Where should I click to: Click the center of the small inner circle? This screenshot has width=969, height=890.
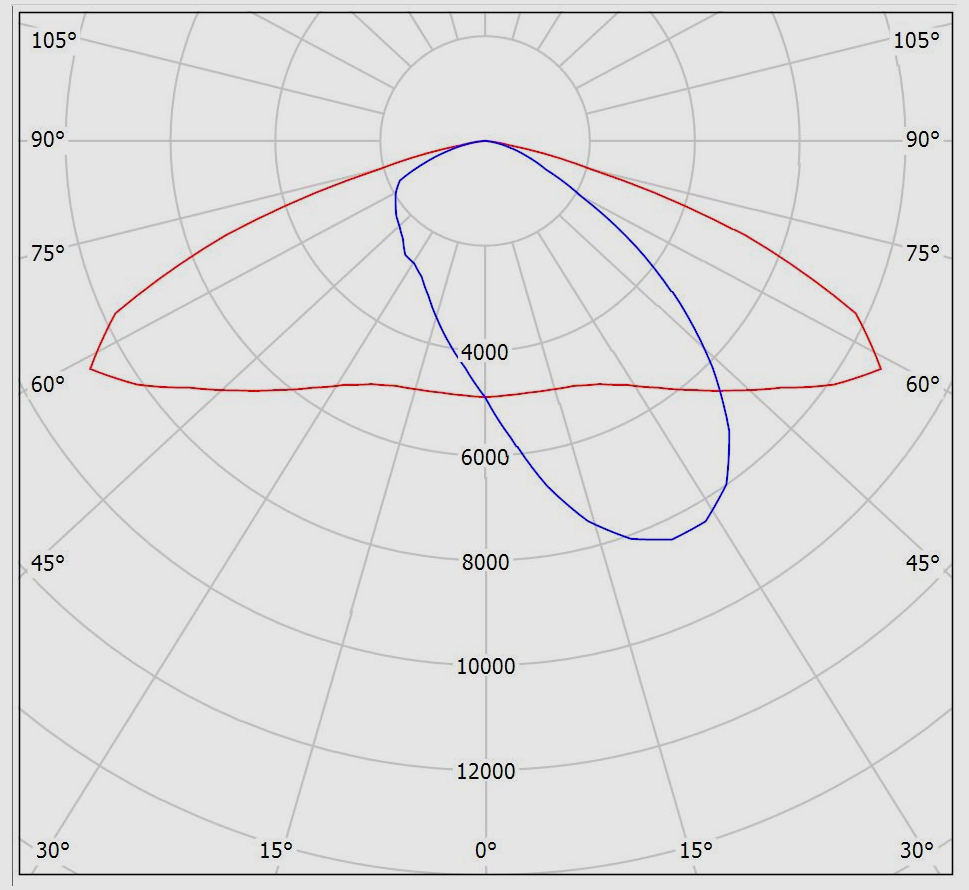(x=485, y=141)
